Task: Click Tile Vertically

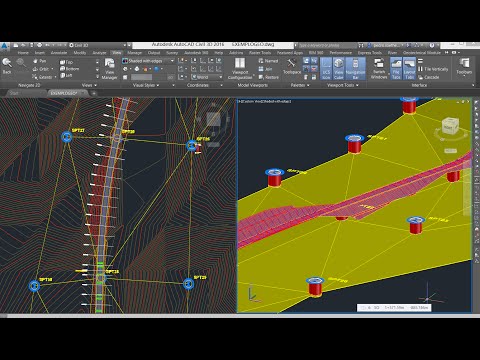Action: click(433, 69)
